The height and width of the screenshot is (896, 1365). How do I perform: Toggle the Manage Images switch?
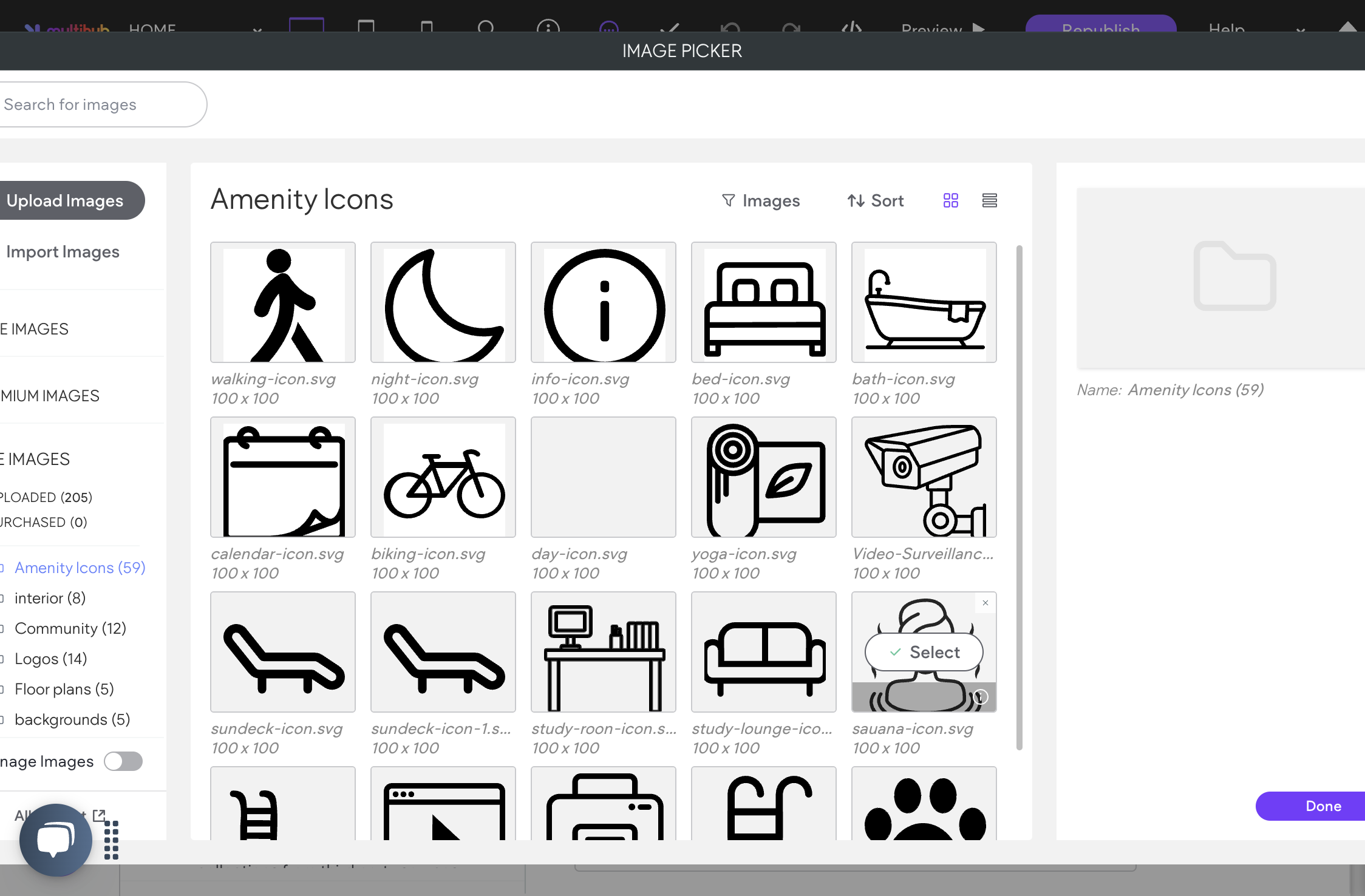click(x=123, y=761)
